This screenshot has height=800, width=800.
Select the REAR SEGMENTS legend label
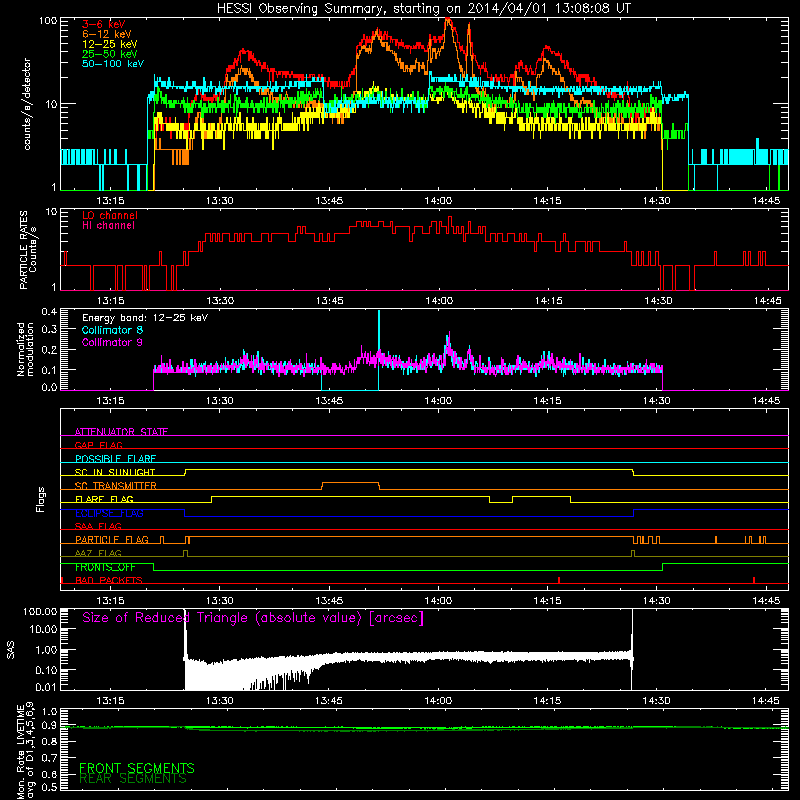(x=133, y=779)
